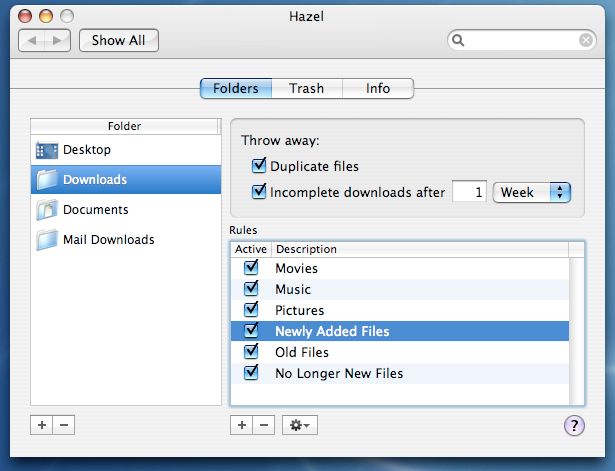Select the Desktop folder label
This screenshot has height=471, width=615.
87,150
